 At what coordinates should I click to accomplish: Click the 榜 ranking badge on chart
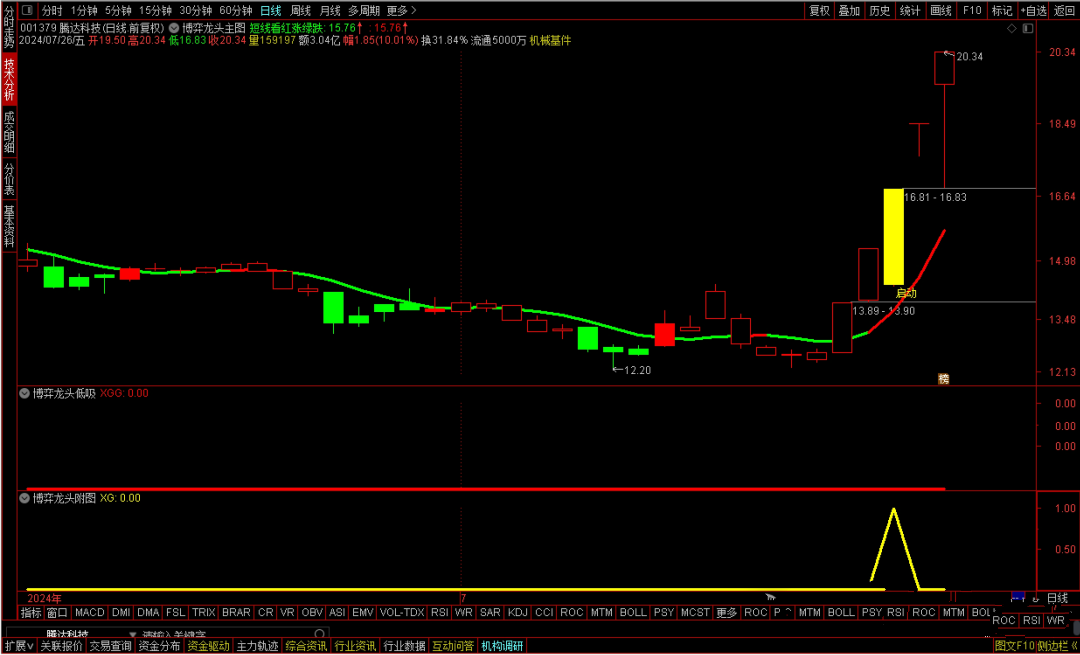(942, 378)
